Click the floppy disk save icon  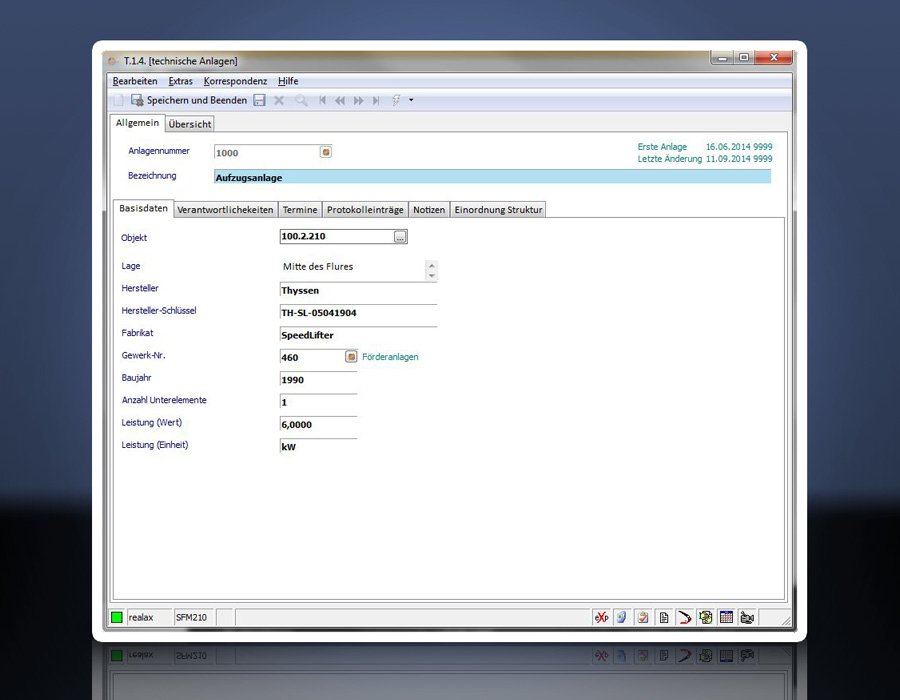tap(259, 100)
